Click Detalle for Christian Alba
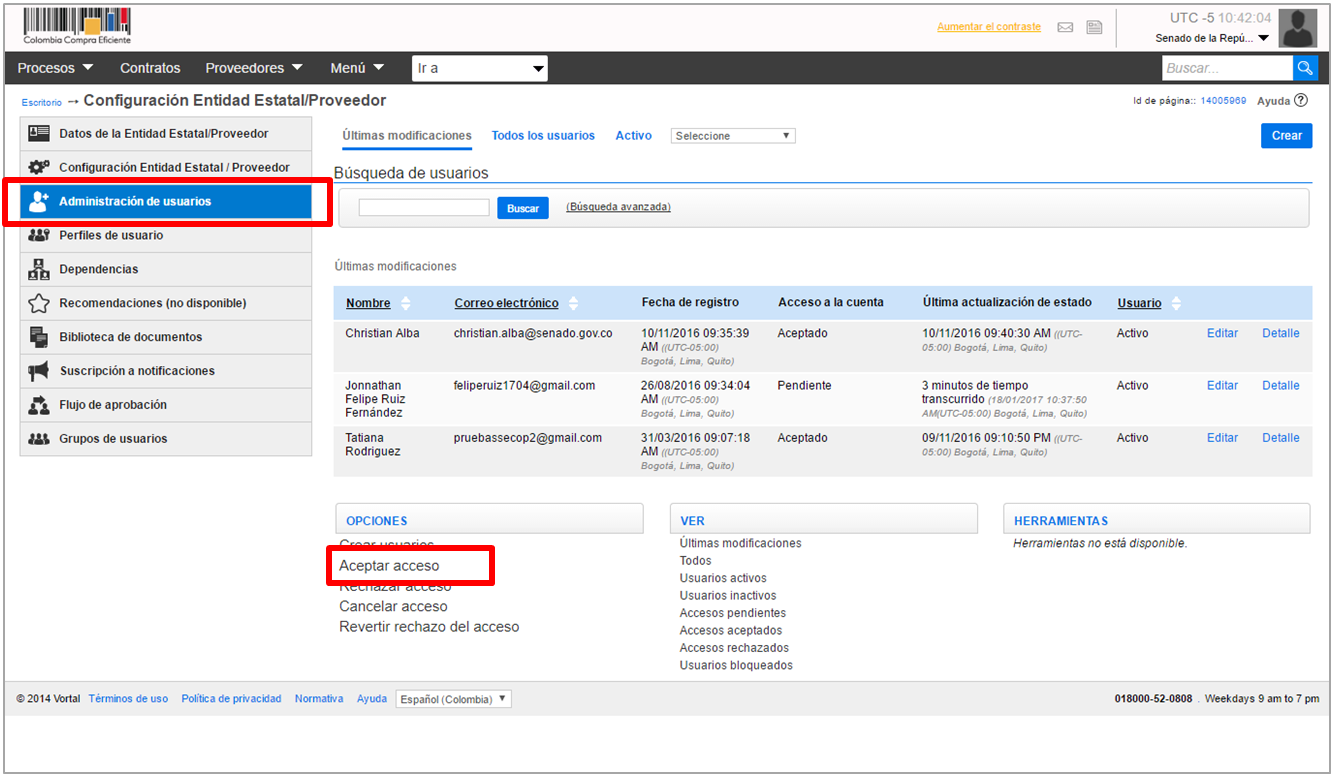 pos(1281,333)
